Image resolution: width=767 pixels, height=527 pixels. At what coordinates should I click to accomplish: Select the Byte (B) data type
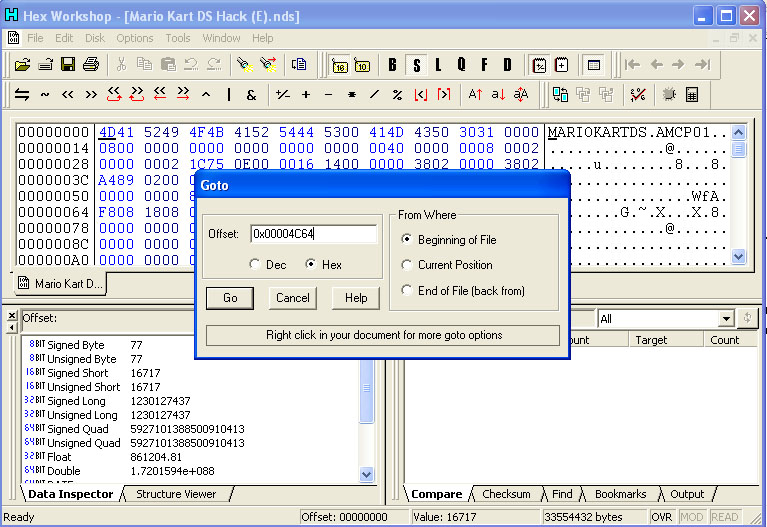click(392, 65)
